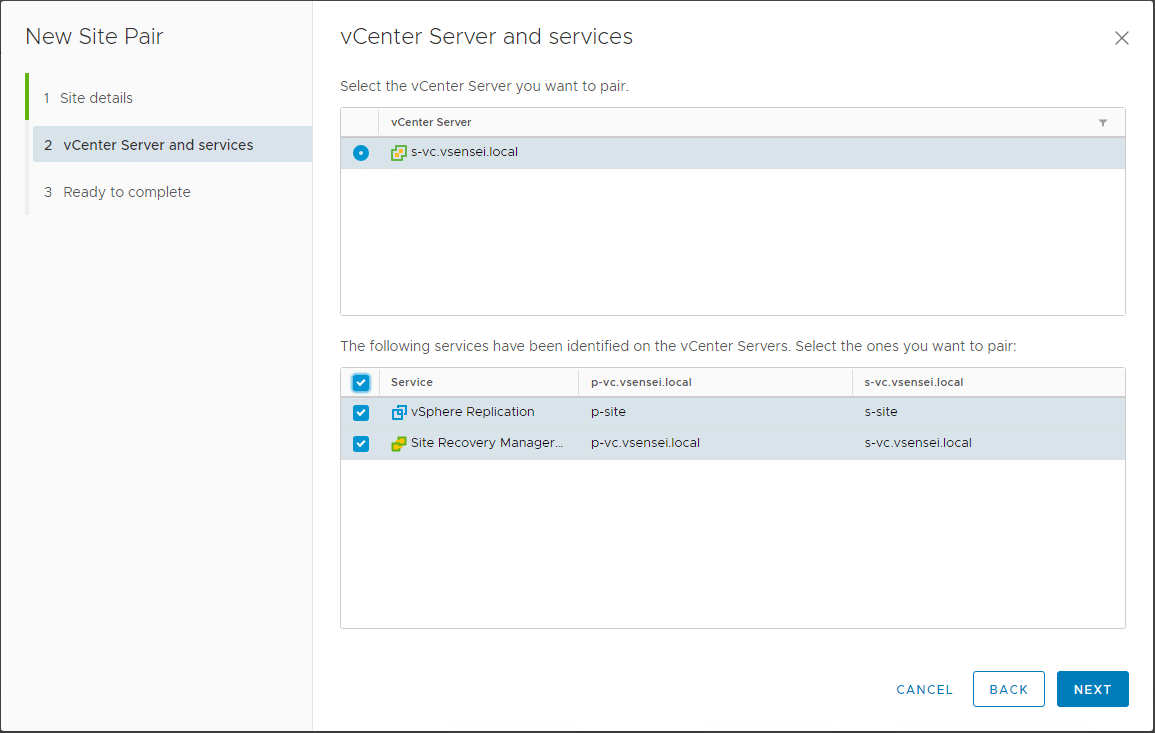The width and height of the screenshot is (1155, 733).
Task: Click the s-vc.vsensei.local services column header
Action: pyautogui.click(x=913, y=382)
